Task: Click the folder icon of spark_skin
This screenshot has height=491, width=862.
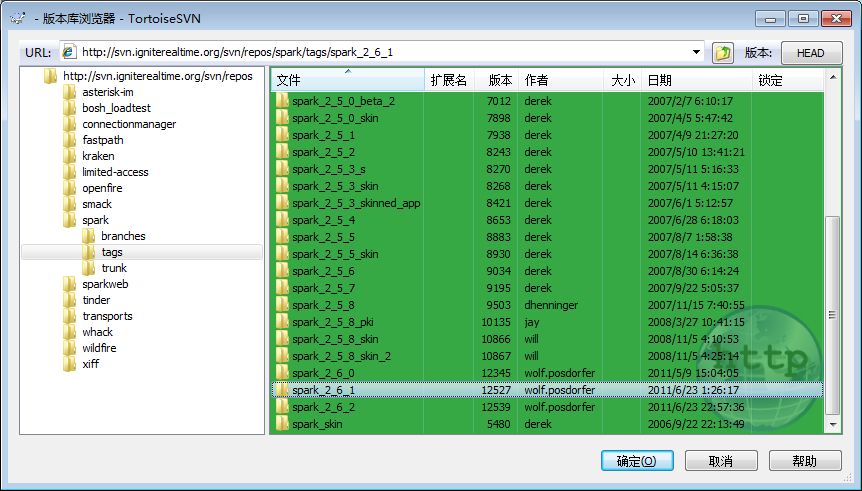Action: 282,424
